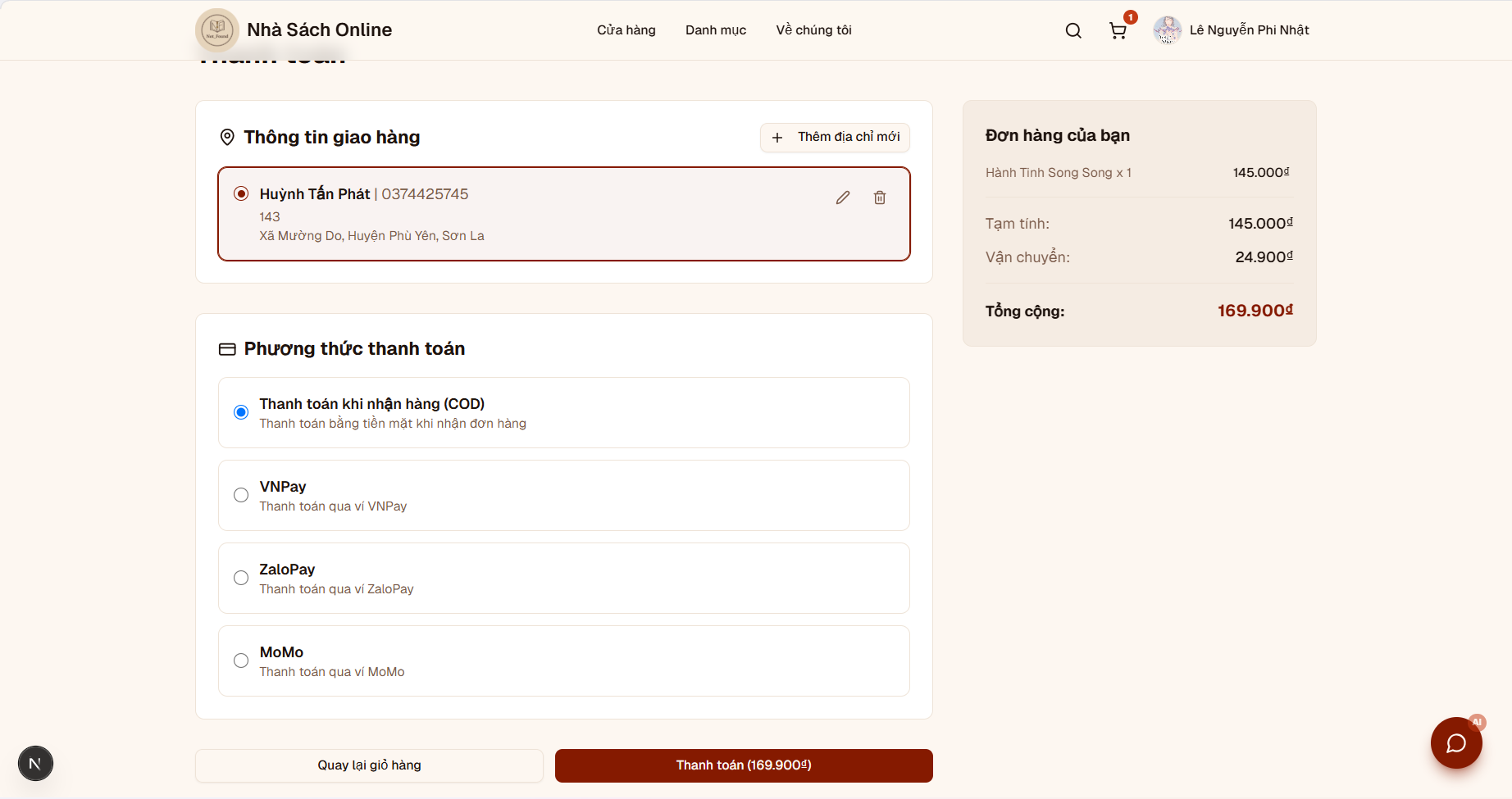Select the Huỳnh Tấn Phát delivery address

(x=240, y=193)
